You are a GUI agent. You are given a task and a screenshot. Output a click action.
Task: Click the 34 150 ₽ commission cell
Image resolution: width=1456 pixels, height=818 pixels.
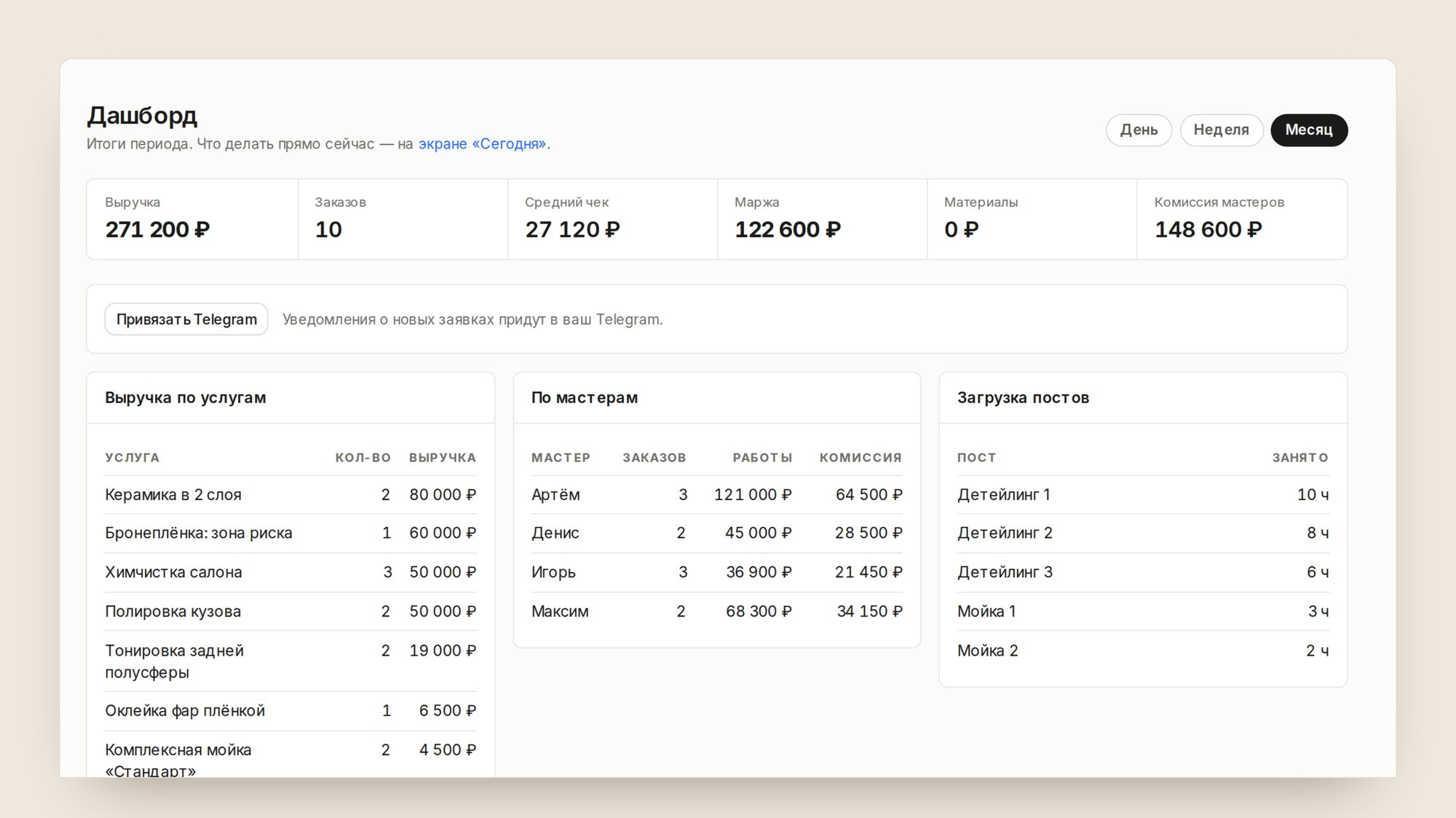[x=869, y=611]
